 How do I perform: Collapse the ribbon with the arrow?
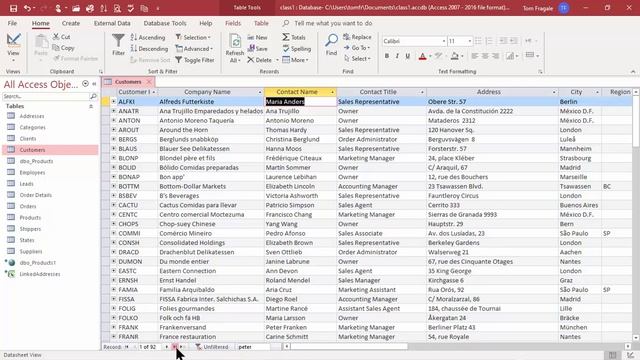pyautogui.click(x=633, y=71)
